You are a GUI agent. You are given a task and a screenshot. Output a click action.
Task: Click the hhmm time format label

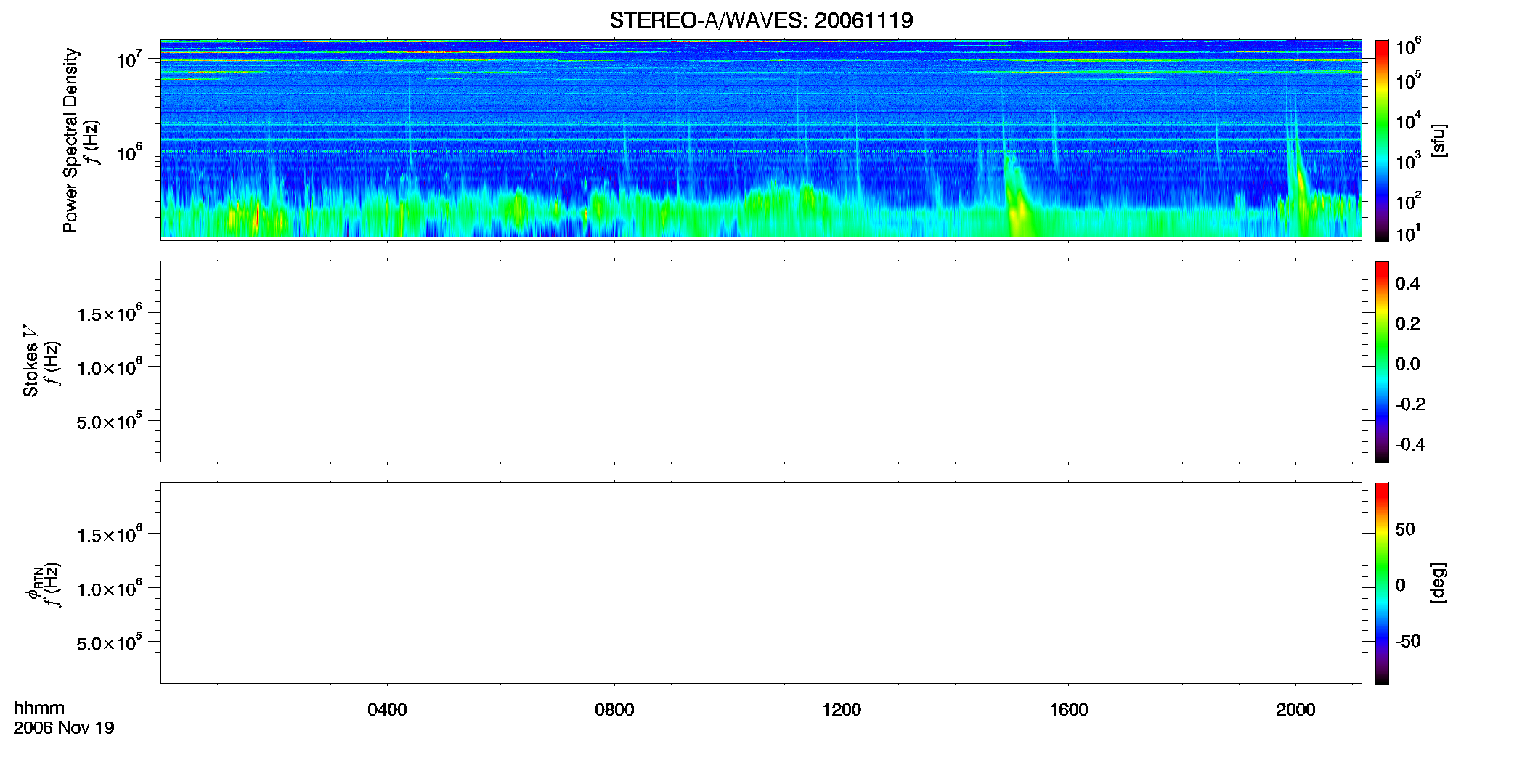point(39,708)
